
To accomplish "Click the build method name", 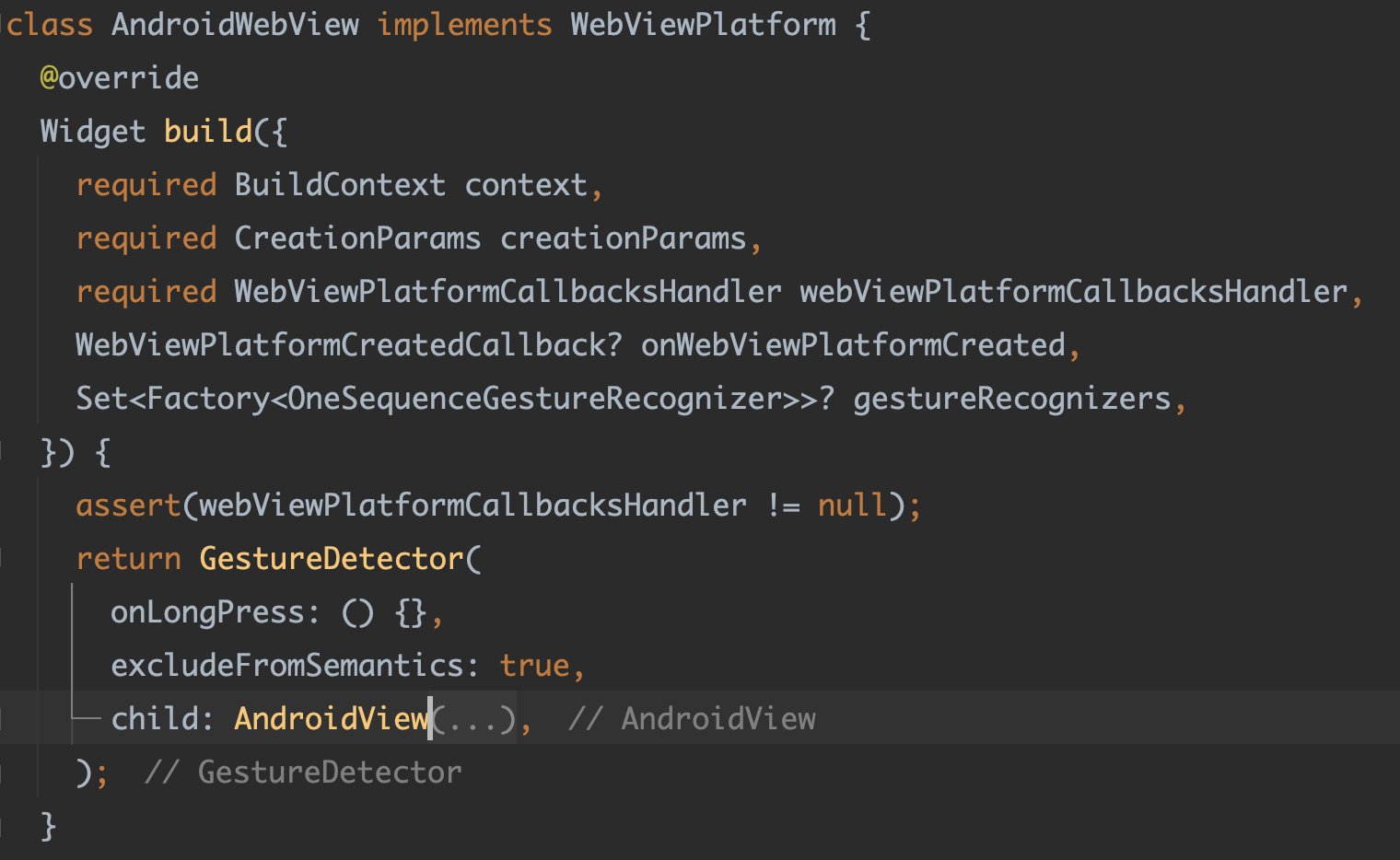I will [x=207, y=132].
